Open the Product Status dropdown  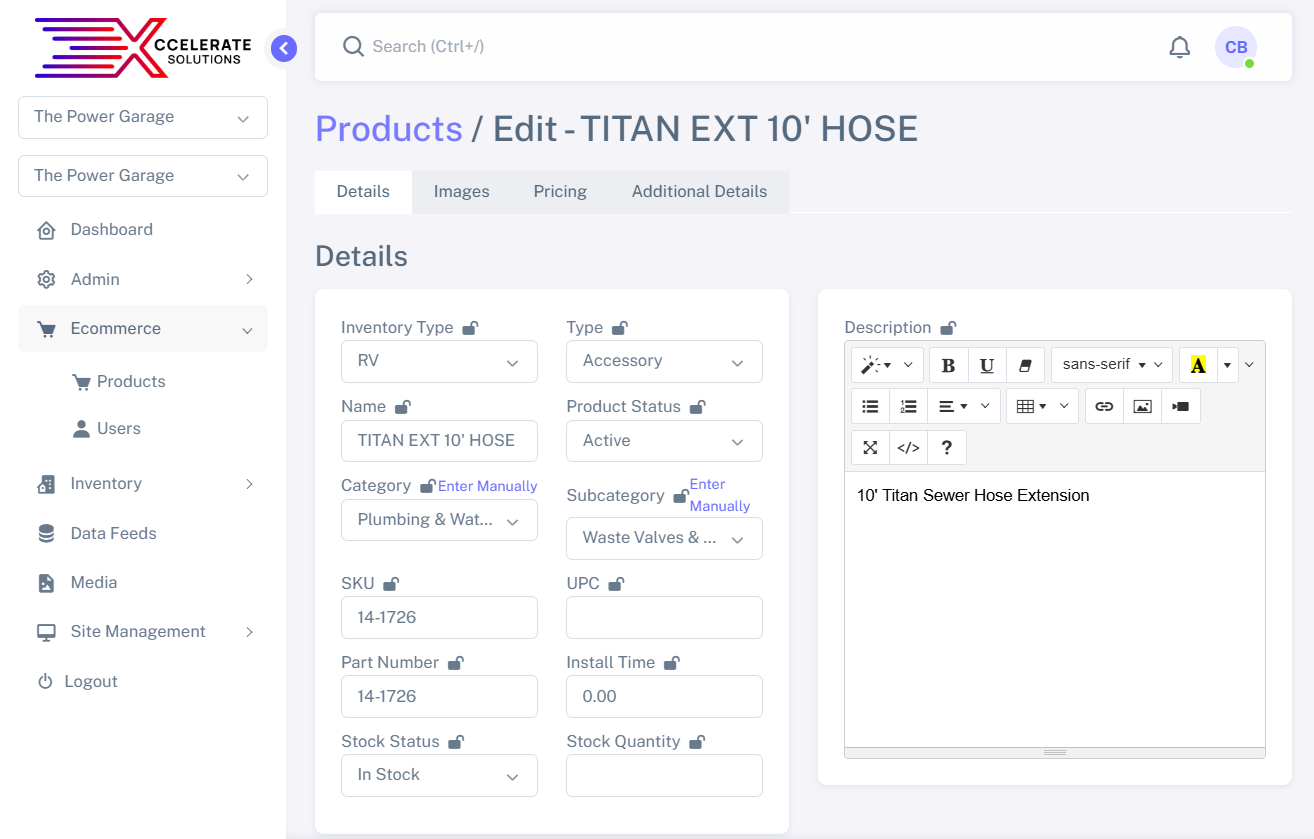point(664,441)
